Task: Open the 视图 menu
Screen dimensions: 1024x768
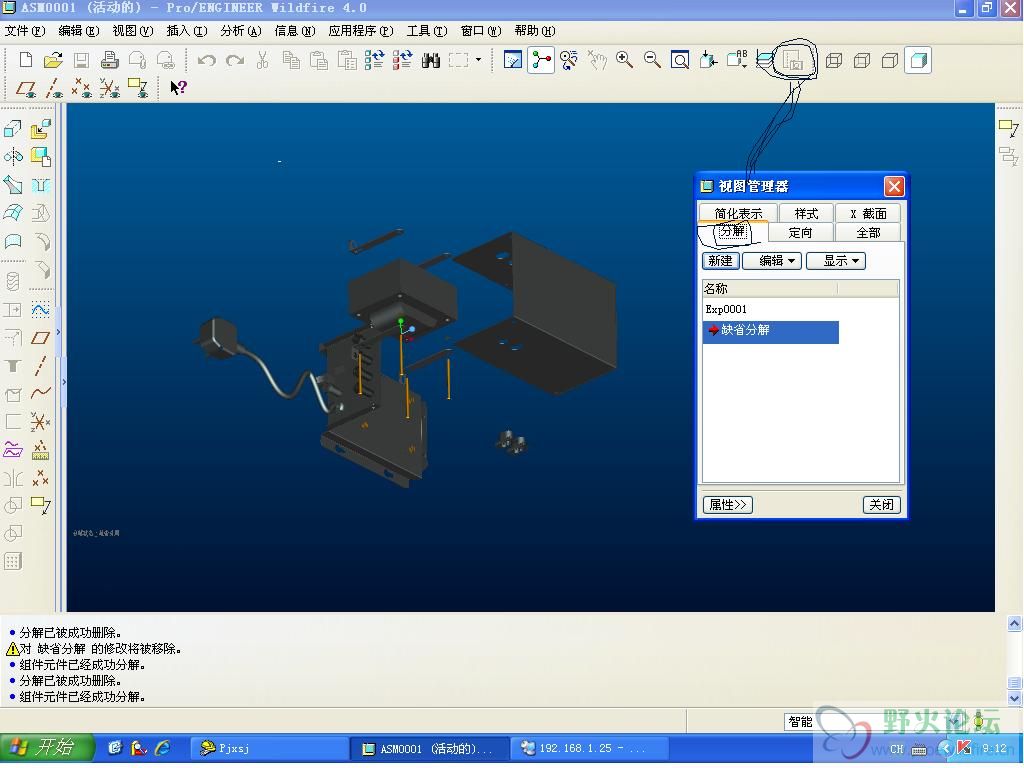Action: (x=133, y=31)
